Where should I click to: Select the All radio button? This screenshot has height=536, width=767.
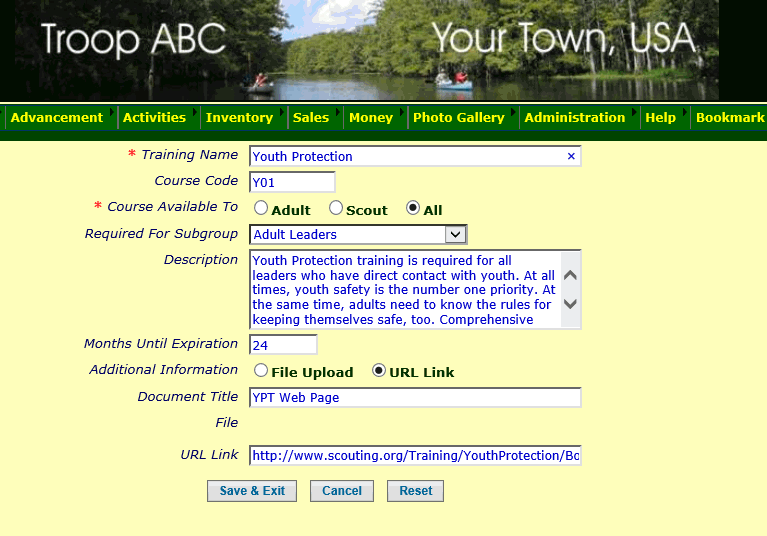pos(413,208)
